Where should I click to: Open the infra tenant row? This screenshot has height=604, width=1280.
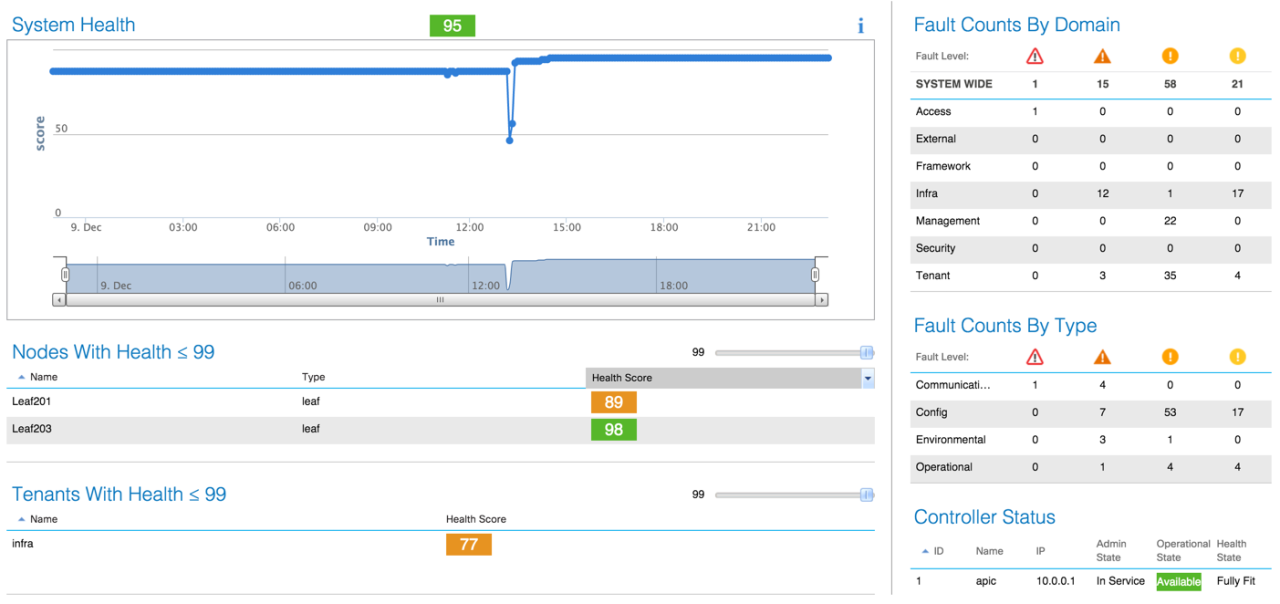(440, 544)
